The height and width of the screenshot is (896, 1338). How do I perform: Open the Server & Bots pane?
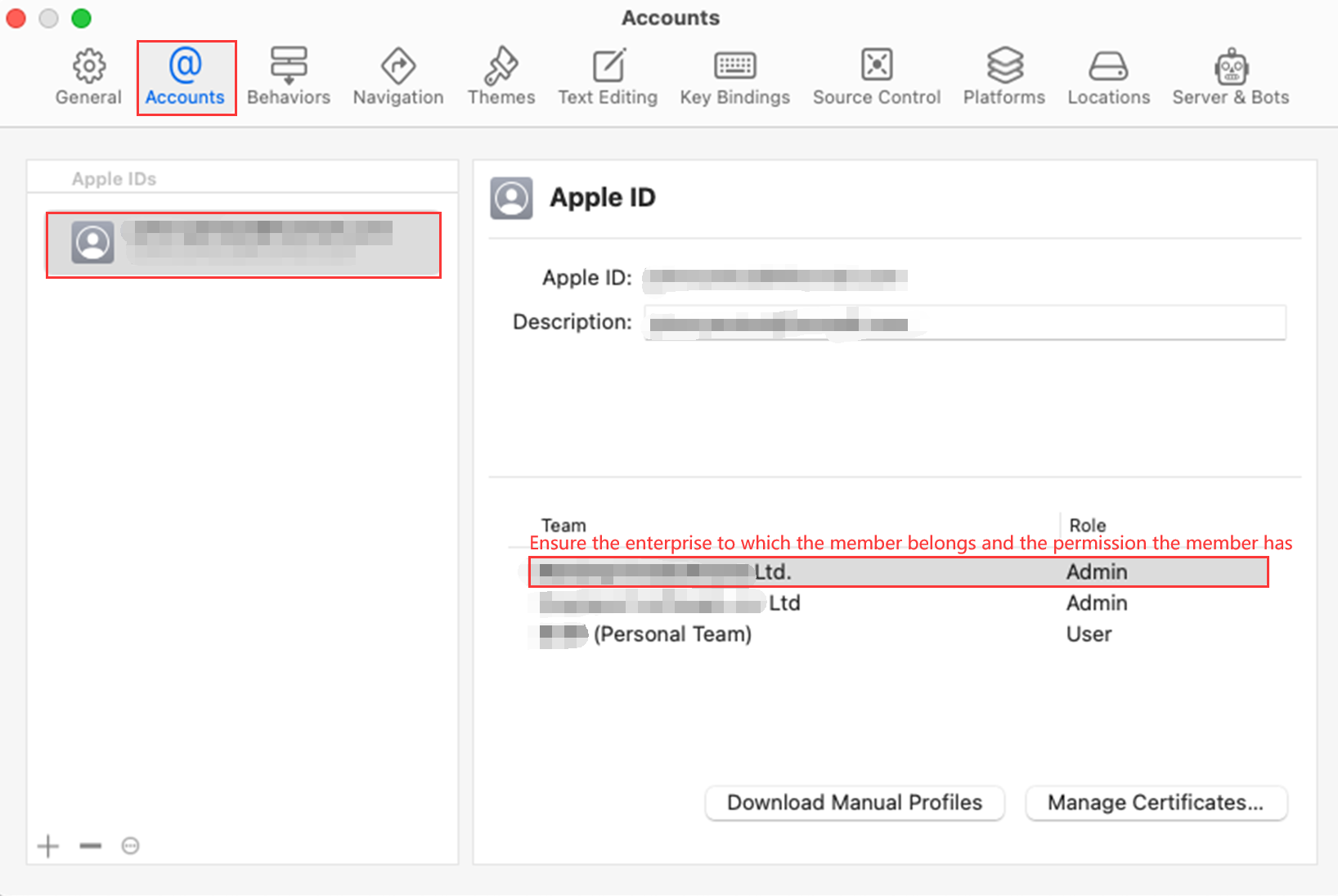(1230, 75)
